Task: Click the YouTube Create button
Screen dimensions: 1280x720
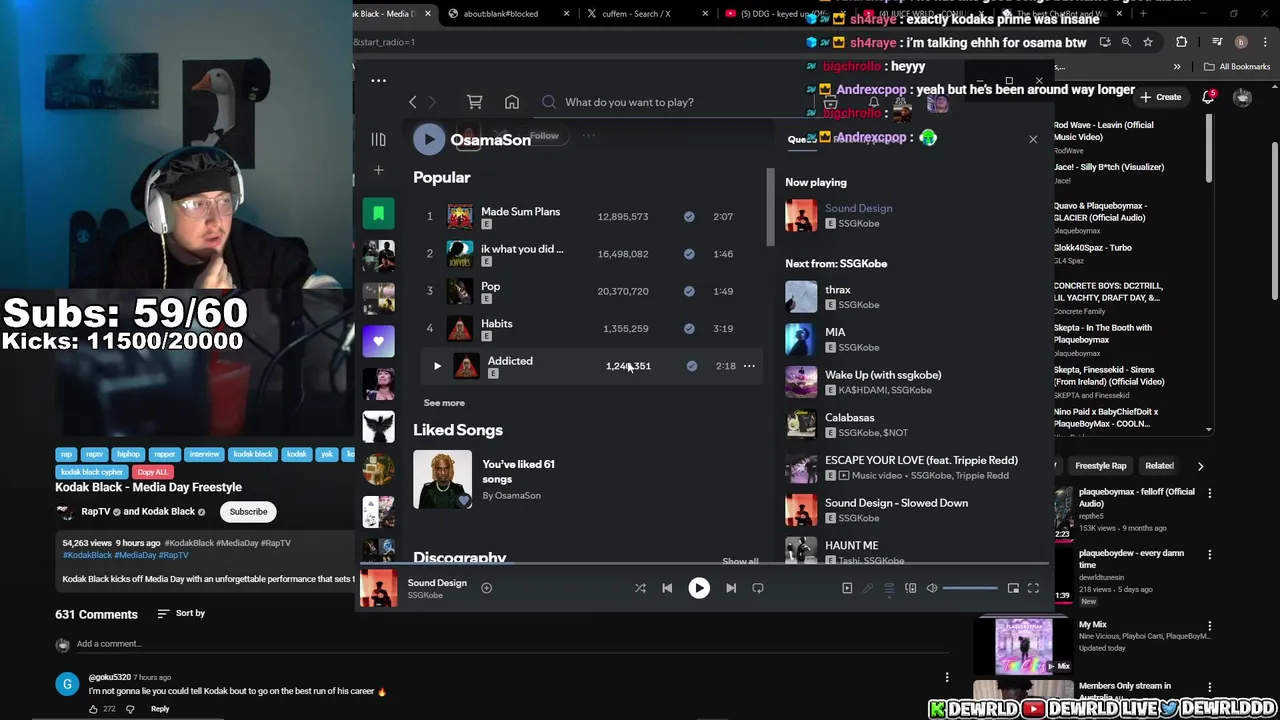Action: (x=1161, y=97)
